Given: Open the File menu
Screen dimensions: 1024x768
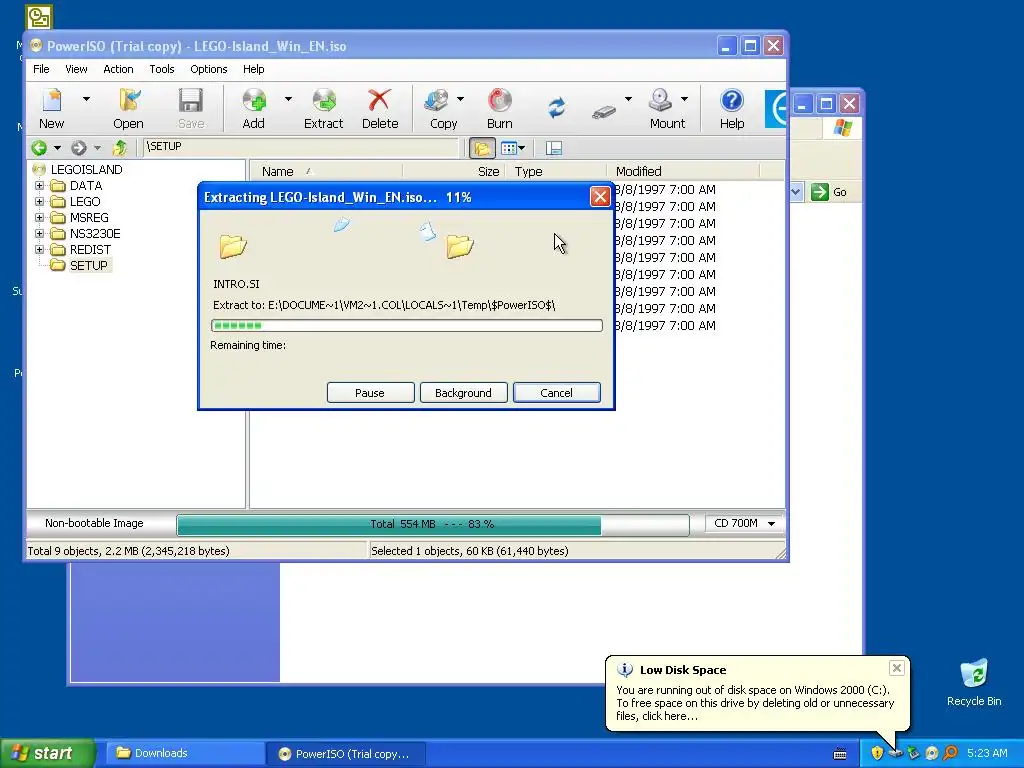Looking at the screenshot, I should (x=41, y=69).
